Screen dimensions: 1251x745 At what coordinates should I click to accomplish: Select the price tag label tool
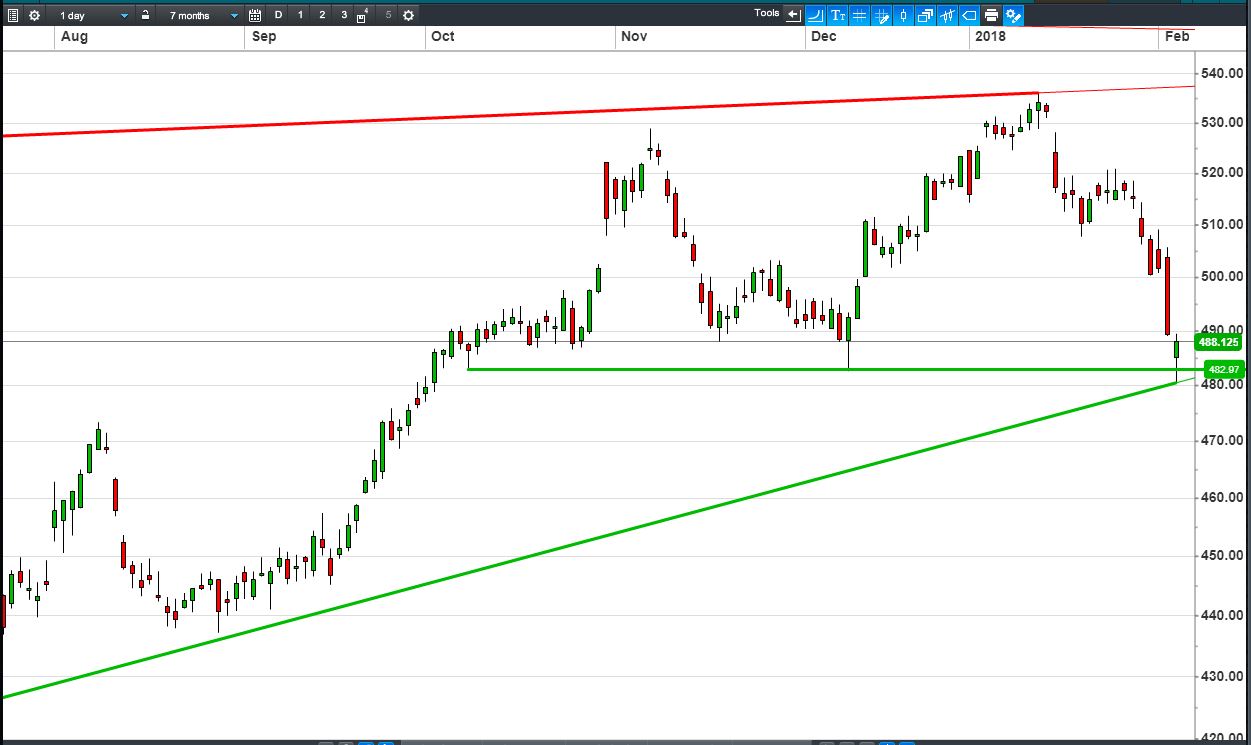pos(969,15)
